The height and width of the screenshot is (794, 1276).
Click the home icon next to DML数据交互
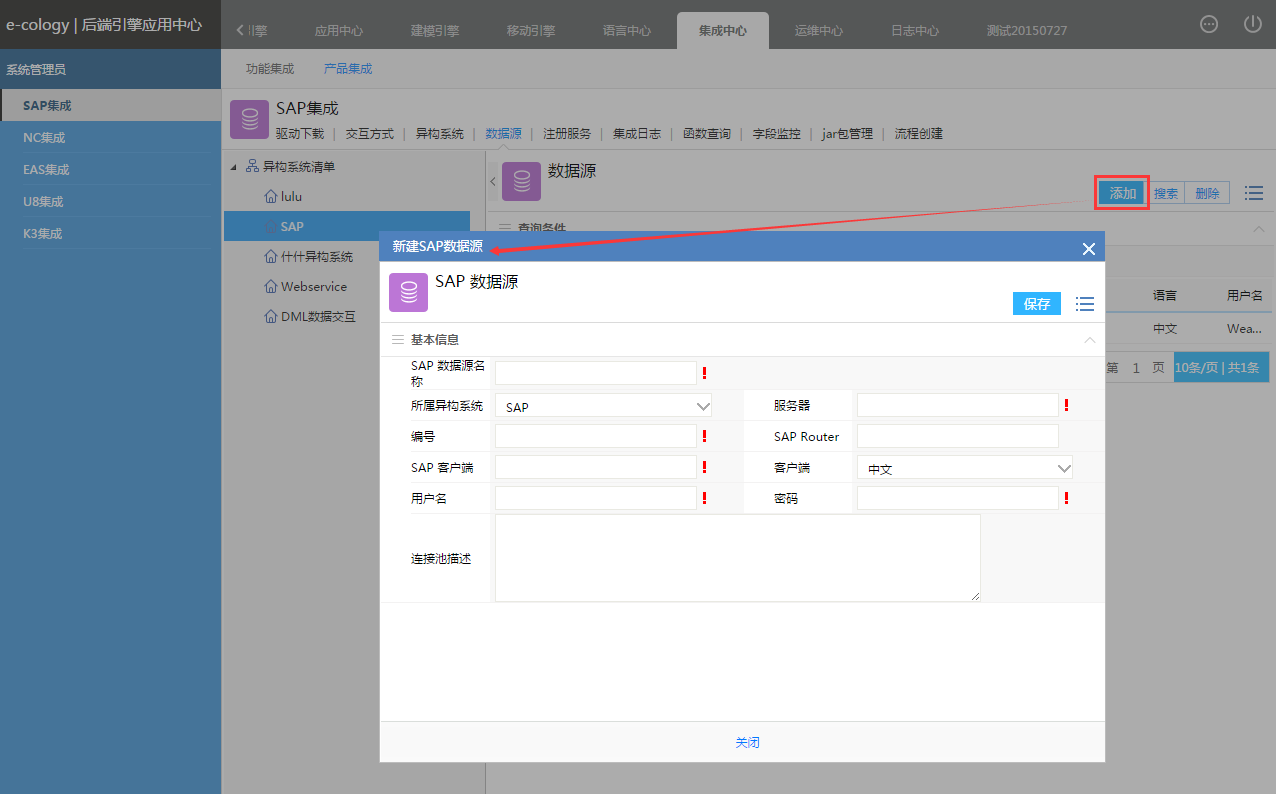tap(271, 317)
